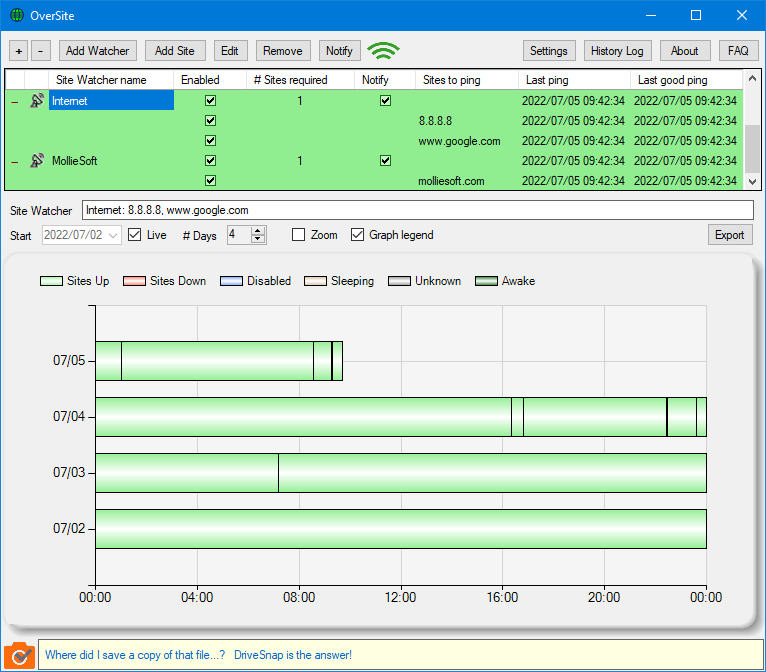The image size is (766, 672).
Task: Open the Start date dropdown
Action: tap(113, 235)
